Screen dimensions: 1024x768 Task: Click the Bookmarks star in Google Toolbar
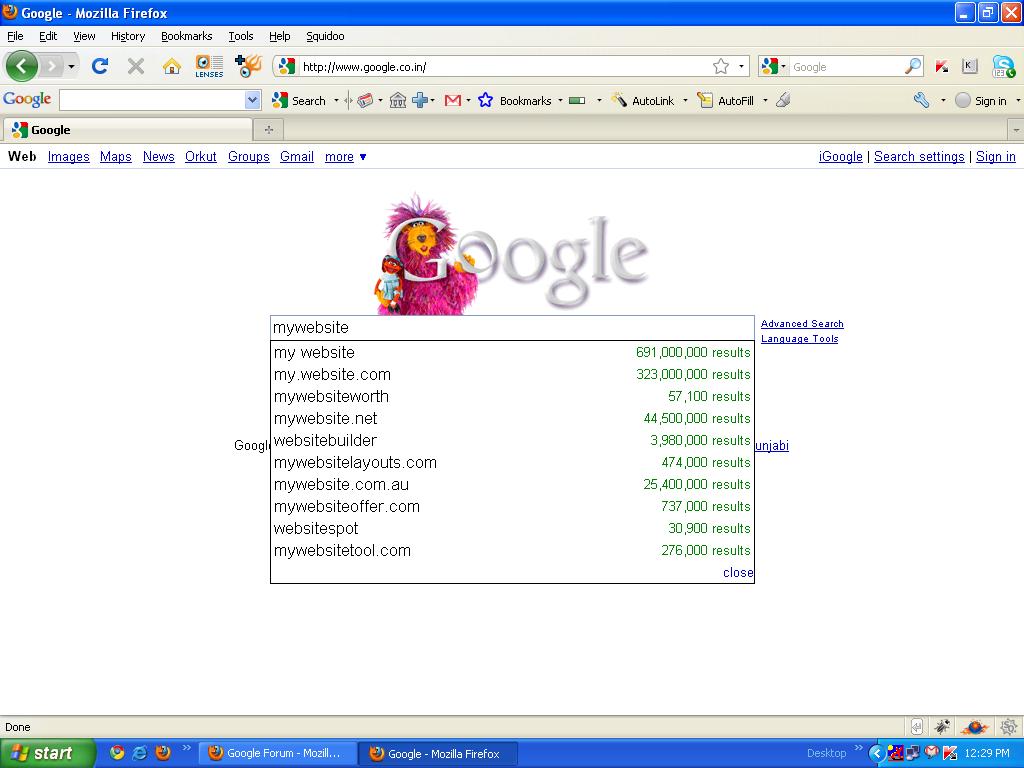(485, 101)
